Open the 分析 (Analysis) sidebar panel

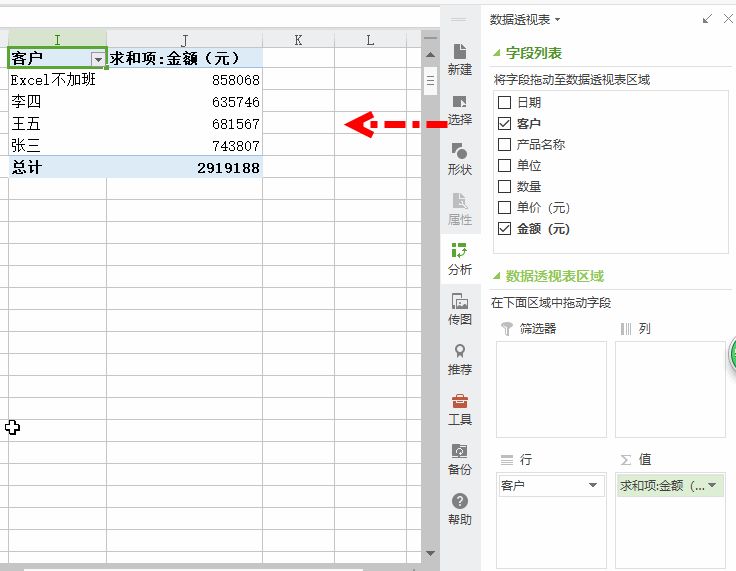tap(459, 258)
